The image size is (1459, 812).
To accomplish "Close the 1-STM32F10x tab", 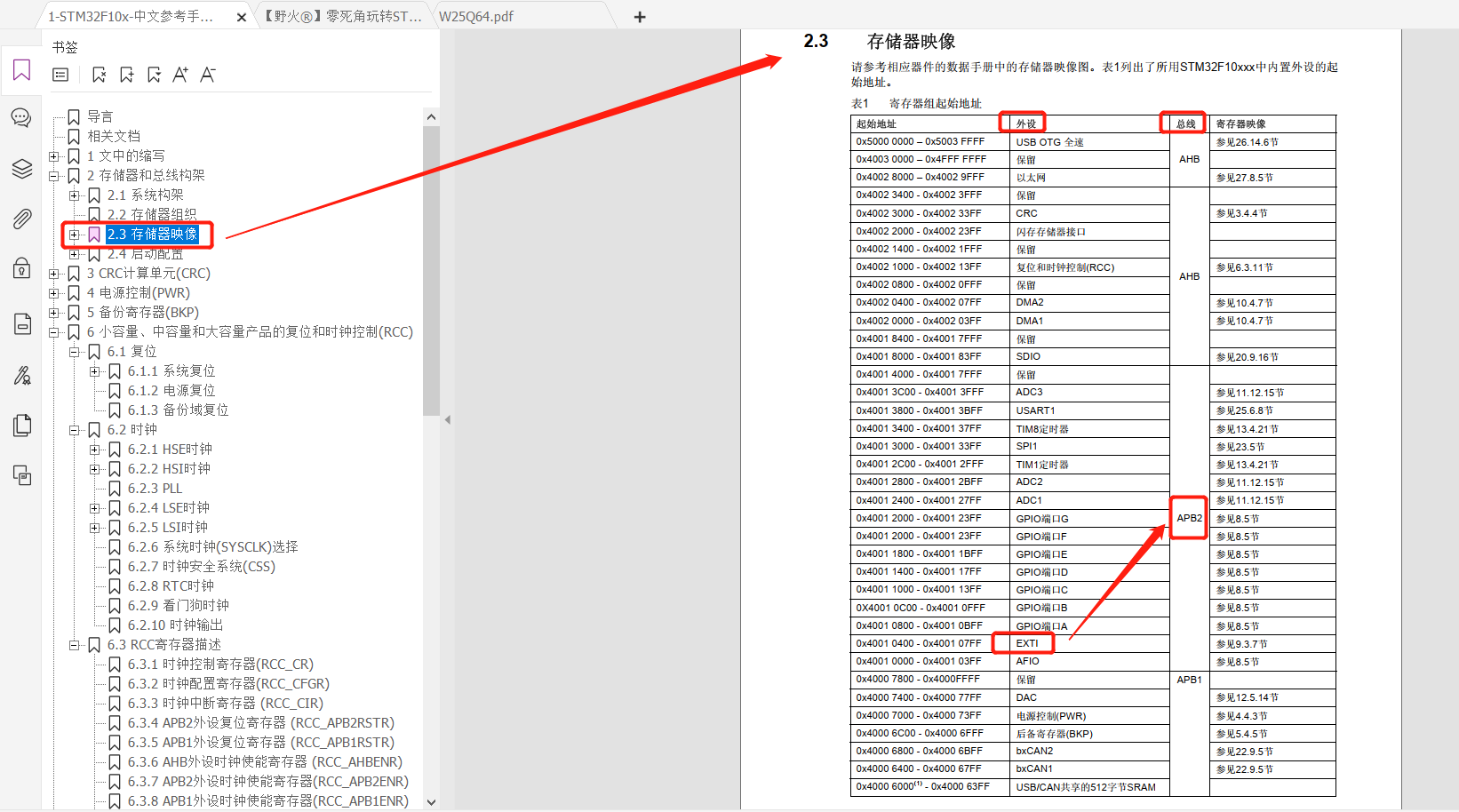I will point(241,17).
